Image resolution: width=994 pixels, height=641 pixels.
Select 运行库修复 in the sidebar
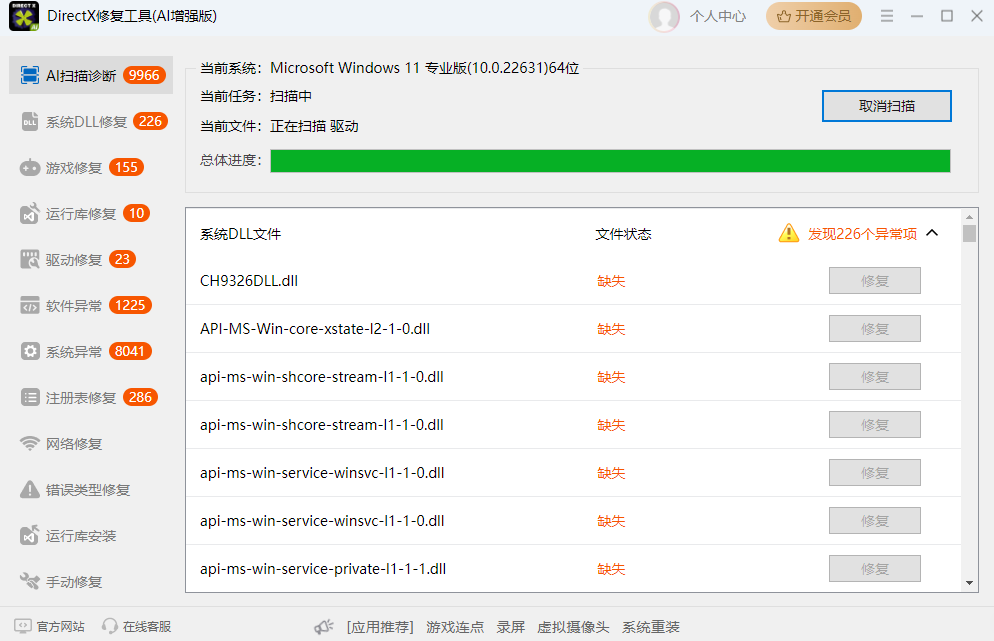[x=70, y=212]
